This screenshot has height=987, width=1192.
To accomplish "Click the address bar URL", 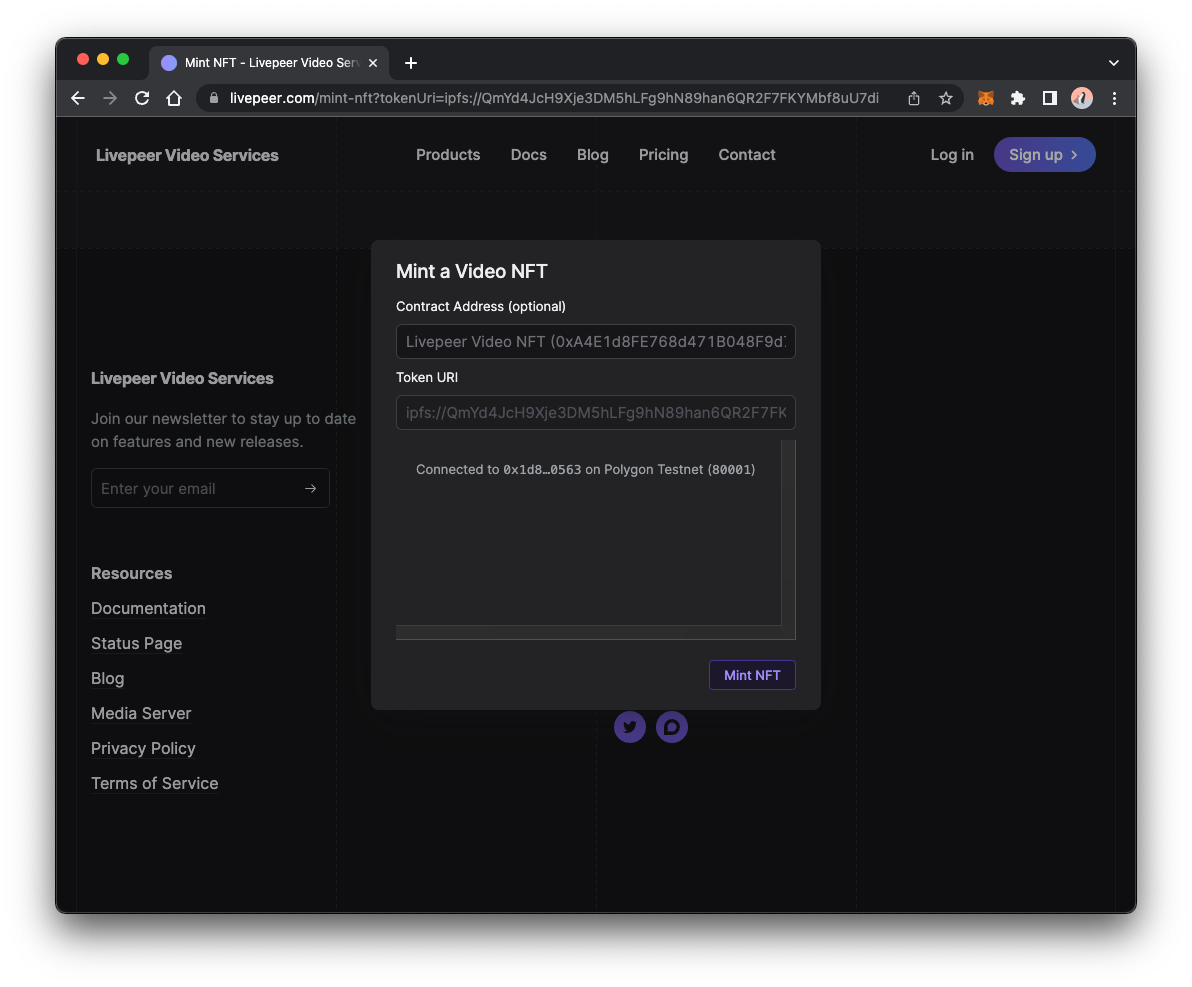I will point(554,98).
